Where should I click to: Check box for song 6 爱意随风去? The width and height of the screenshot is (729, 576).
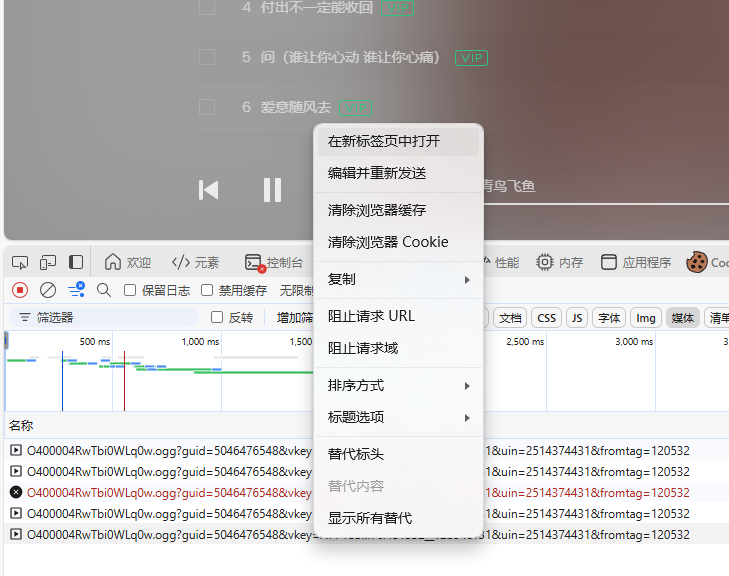coord(207,107)
